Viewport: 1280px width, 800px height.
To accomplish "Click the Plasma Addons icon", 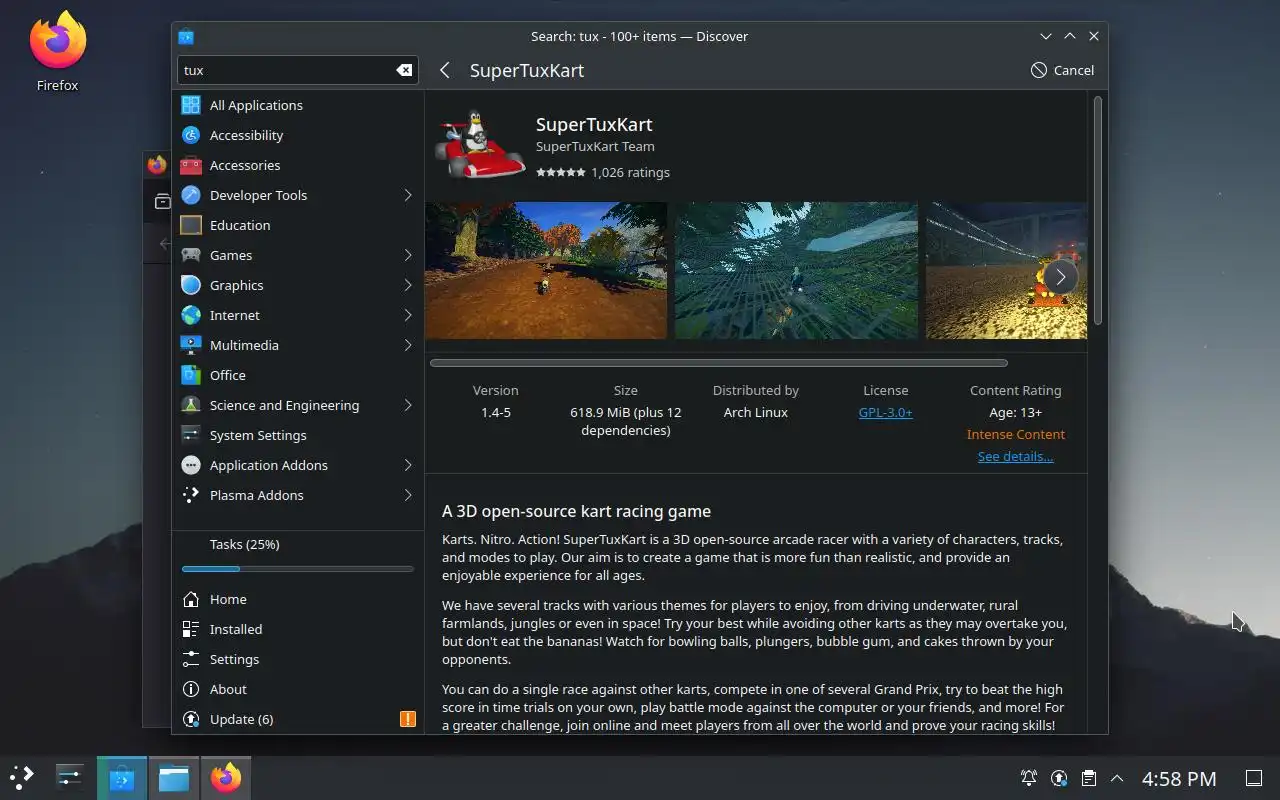I will pos(191,495).
